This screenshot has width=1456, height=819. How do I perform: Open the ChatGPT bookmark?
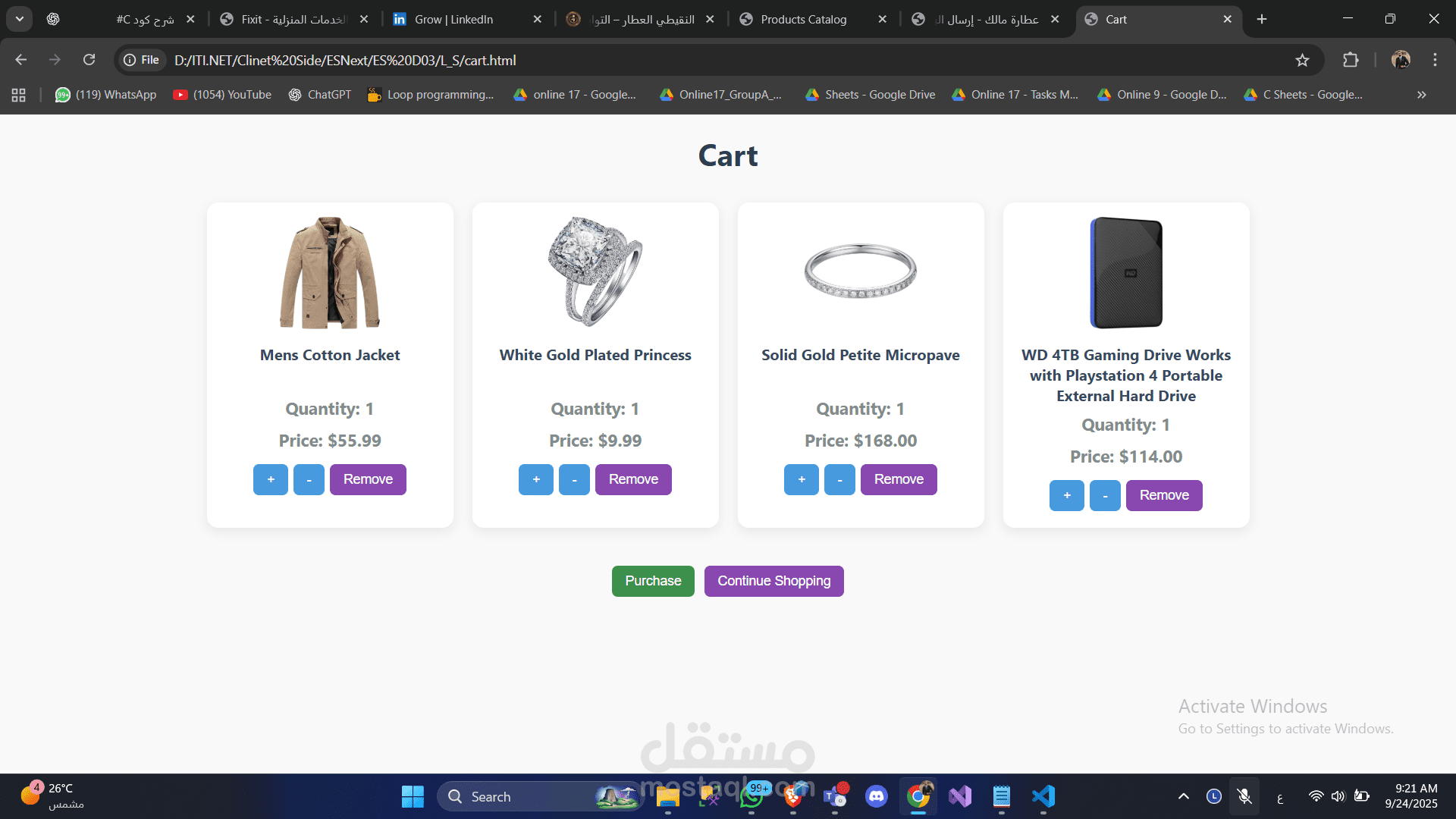(319, 95)
